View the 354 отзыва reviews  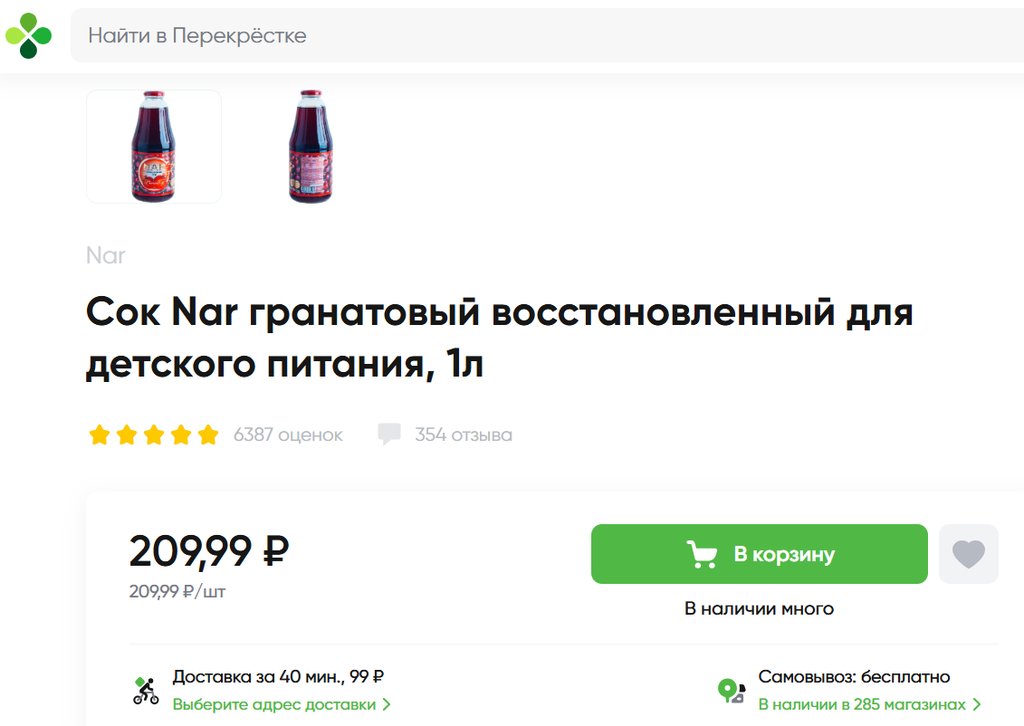(x=463, y=435)
